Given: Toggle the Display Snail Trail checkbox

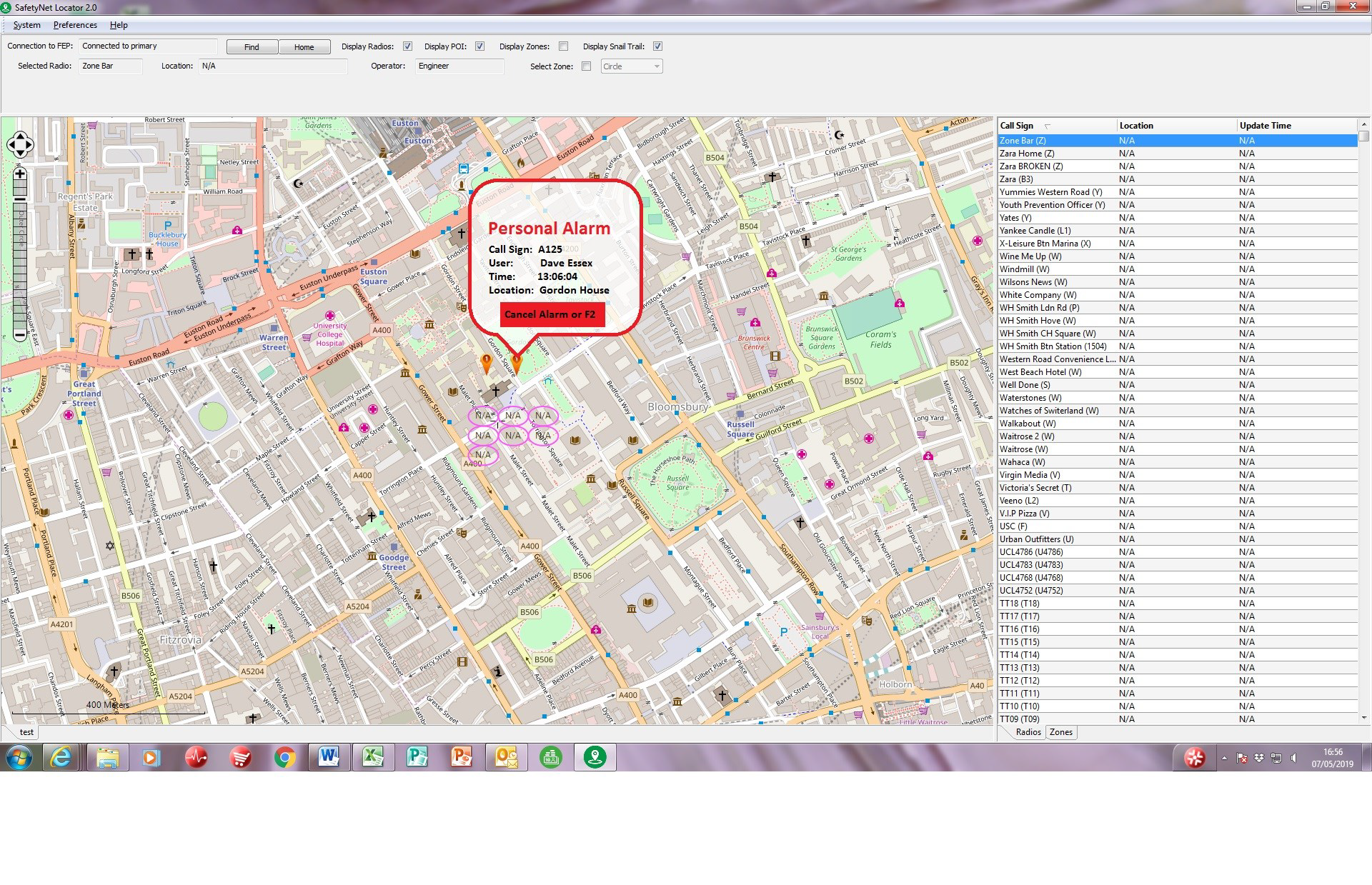Looking at the screenshot, I should click(657, 46).
